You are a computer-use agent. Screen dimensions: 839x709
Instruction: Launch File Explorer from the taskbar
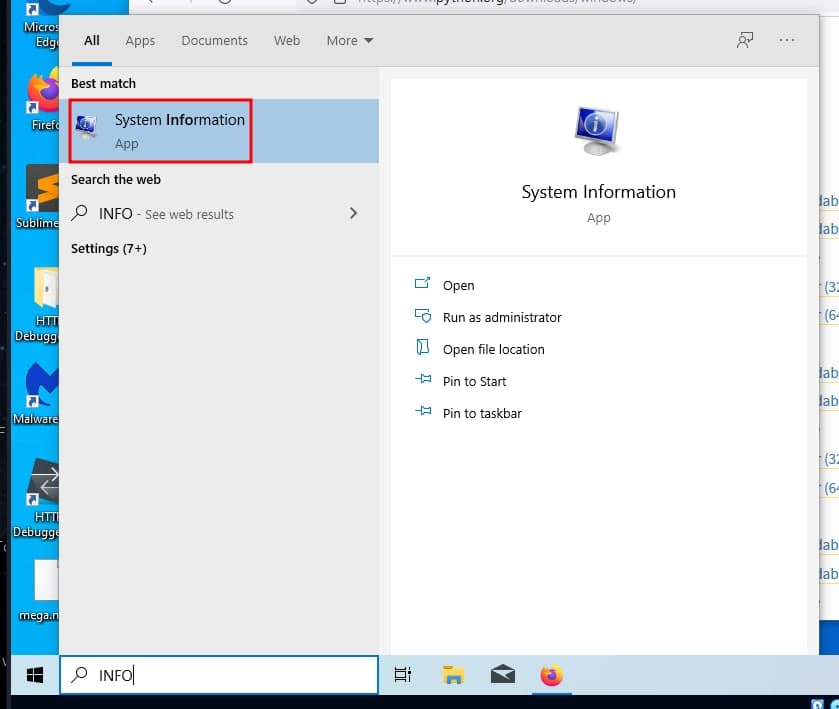[x=454, y=676]
